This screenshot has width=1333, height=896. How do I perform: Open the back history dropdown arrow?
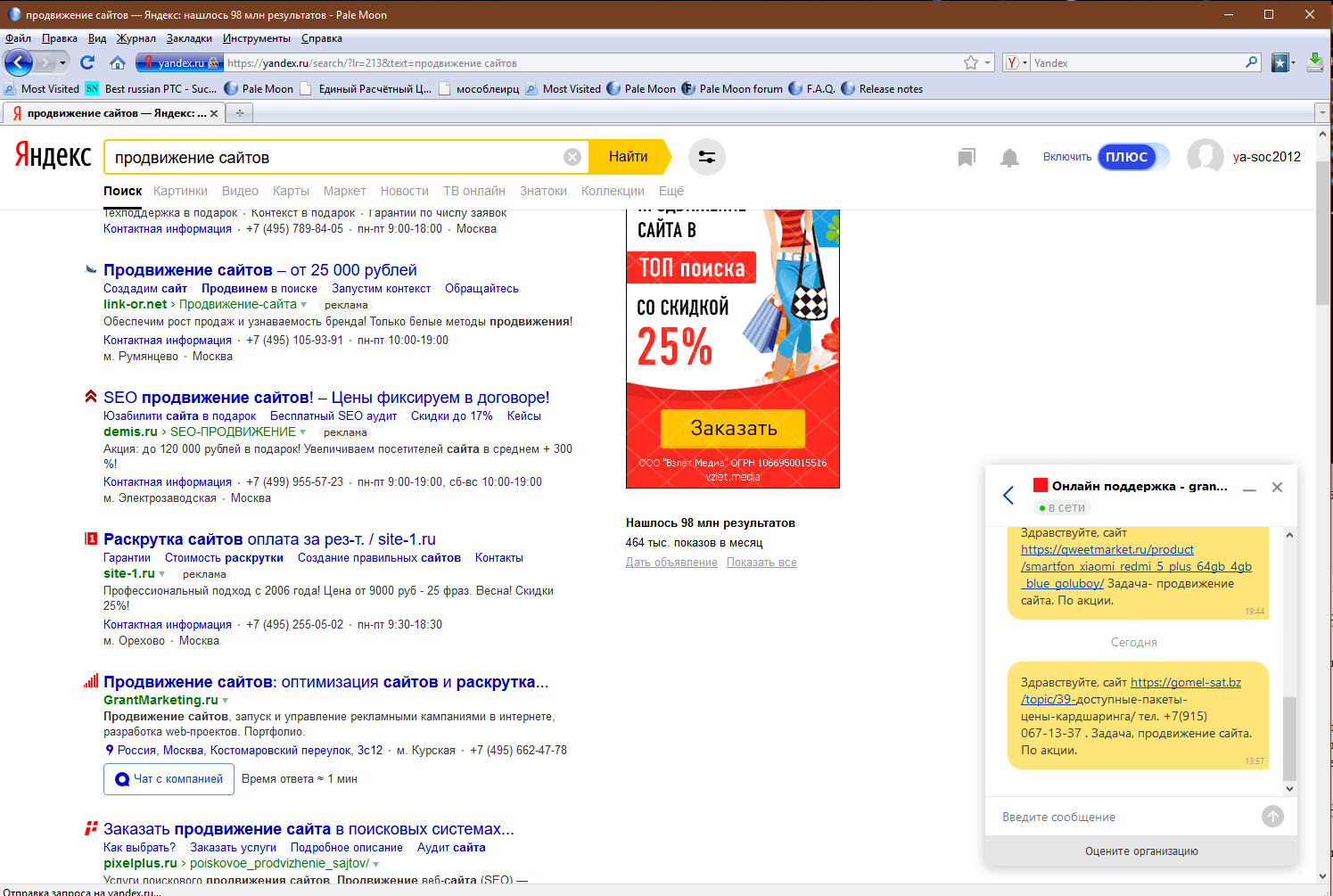pos(62,63)
